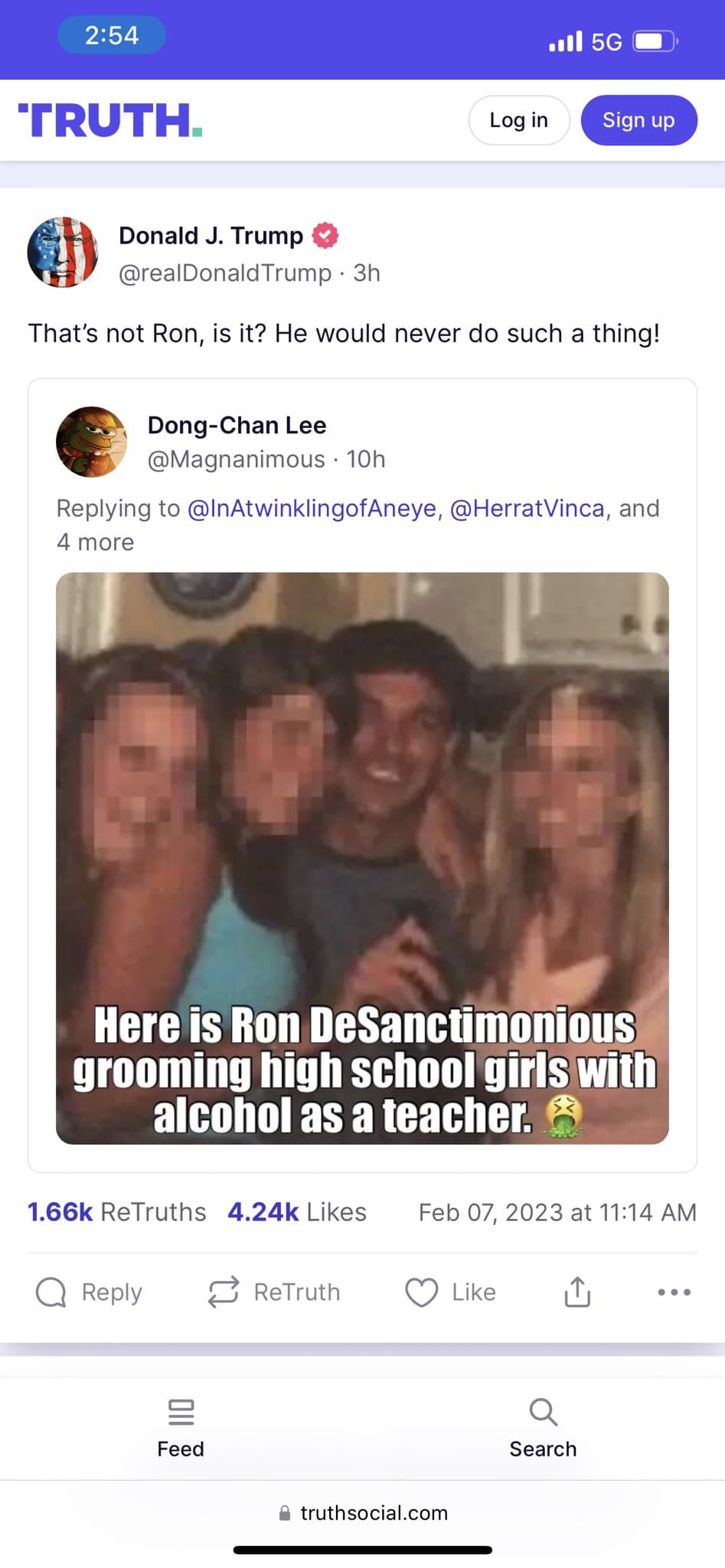Switch to the Feed tab
This screenshot has width=725, height=1568.
pyautogui.click(x=181, y=1429)
